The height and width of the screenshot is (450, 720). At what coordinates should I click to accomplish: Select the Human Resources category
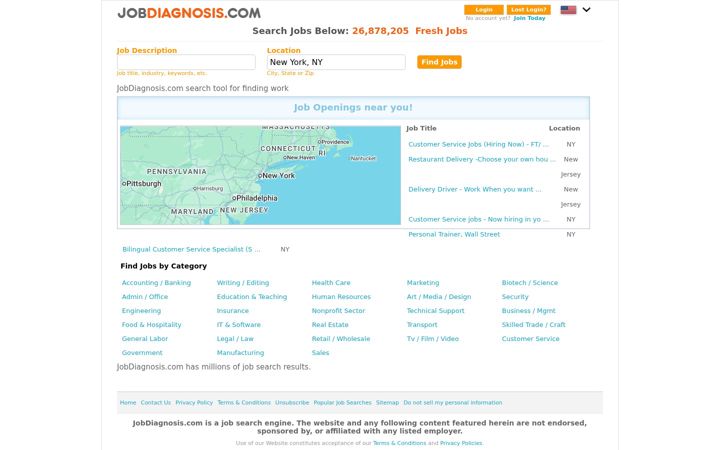click(x=341, y=297)
